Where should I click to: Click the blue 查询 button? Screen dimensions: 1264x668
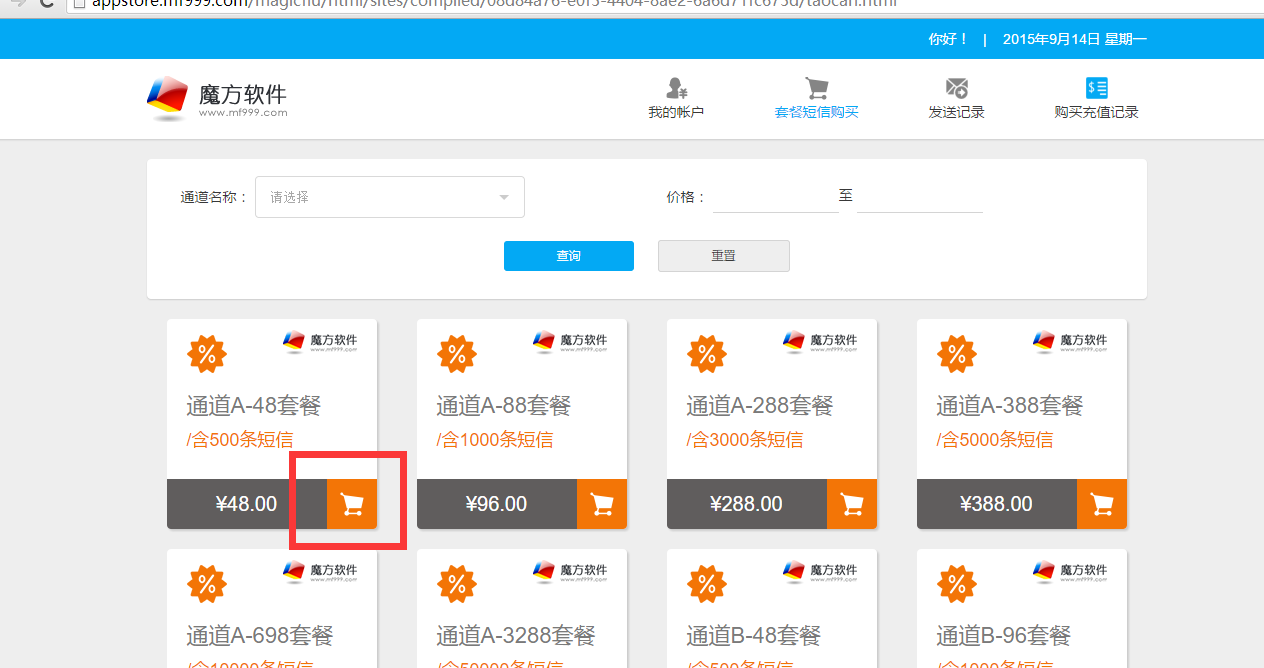click(x=569, y=256)
